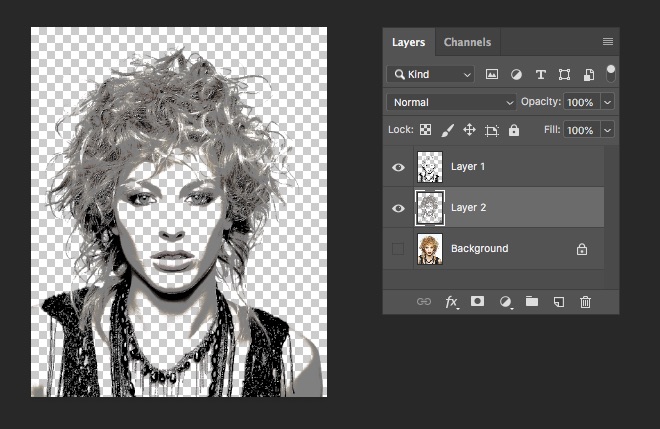
Task: Expand the Opacity slider dropdown arrow
Action: [x=607, y=102]
